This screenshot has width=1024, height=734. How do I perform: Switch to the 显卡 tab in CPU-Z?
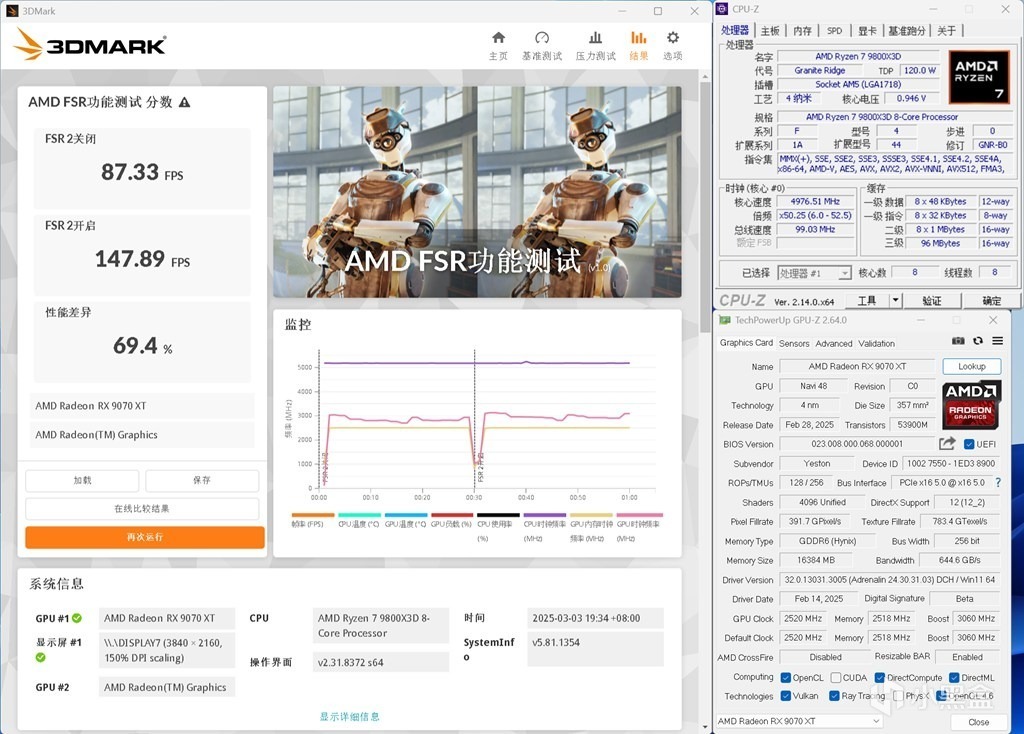point(867,31)
